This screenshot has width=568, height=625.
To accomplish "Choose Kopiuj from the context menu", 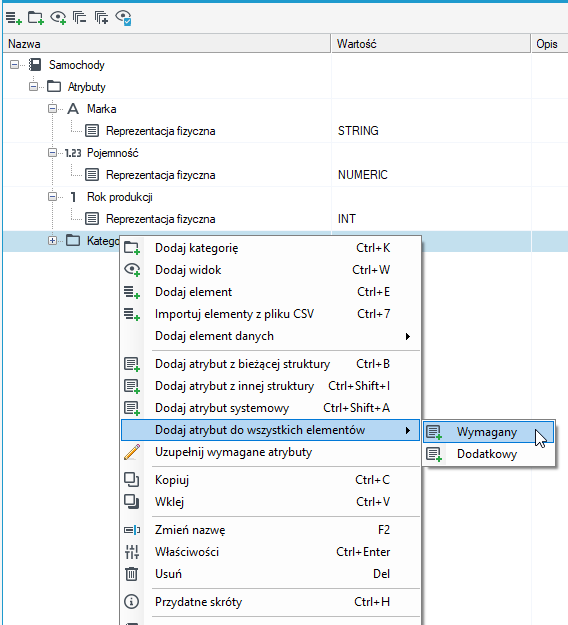I will tap(271, 480).
